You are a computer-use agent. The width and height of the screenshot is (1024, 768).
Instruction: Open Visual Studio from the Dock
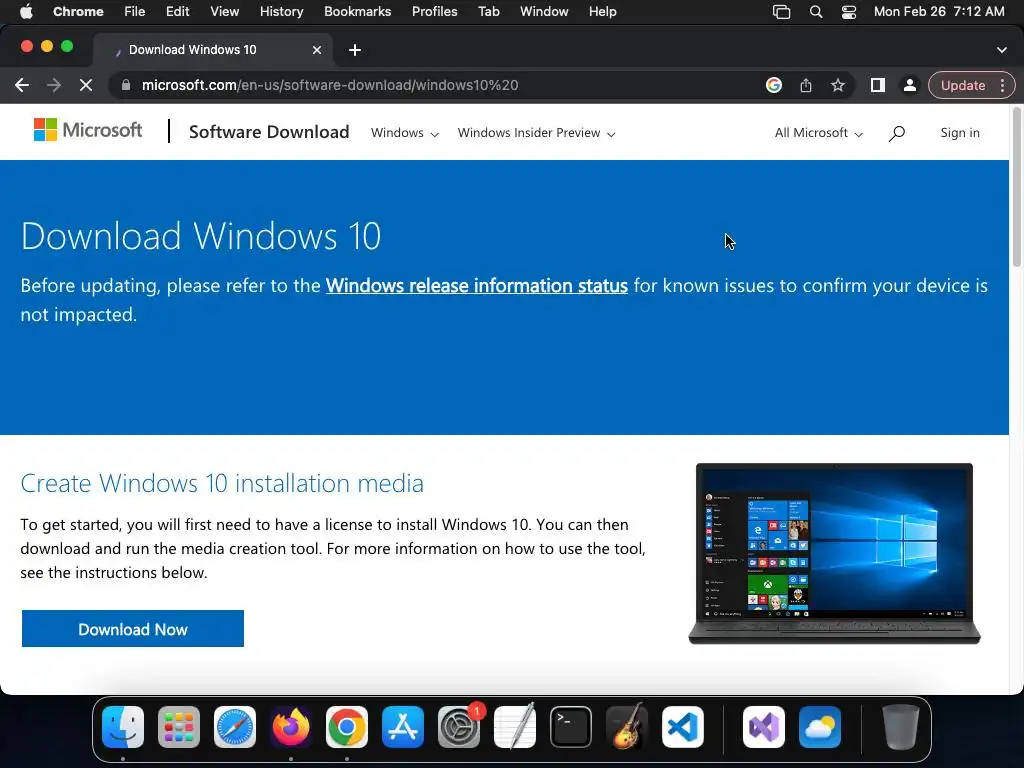(764, 727)
